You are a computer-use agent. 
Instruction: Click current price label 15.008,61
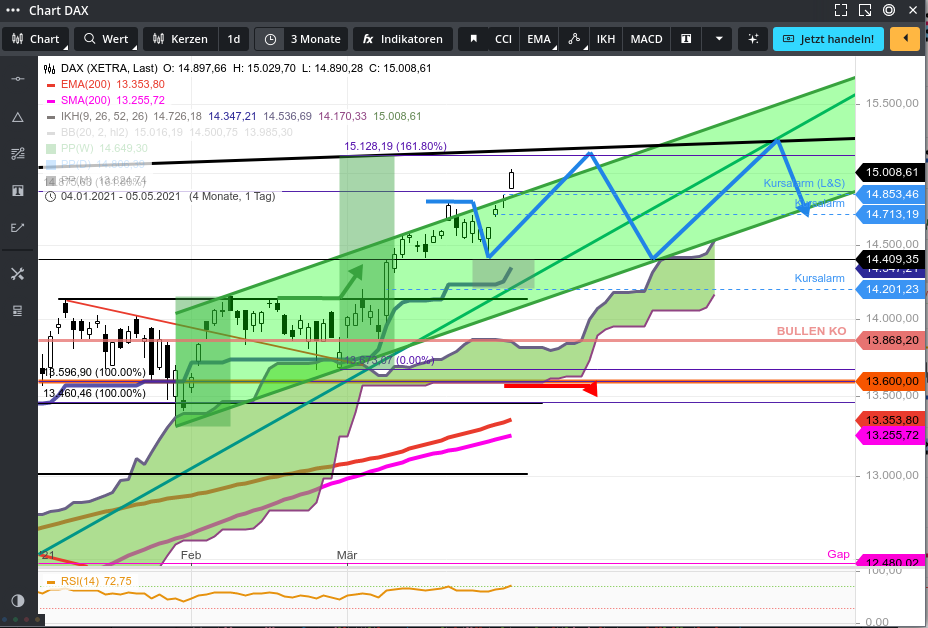pyautogui.click(x=891, y=172)
